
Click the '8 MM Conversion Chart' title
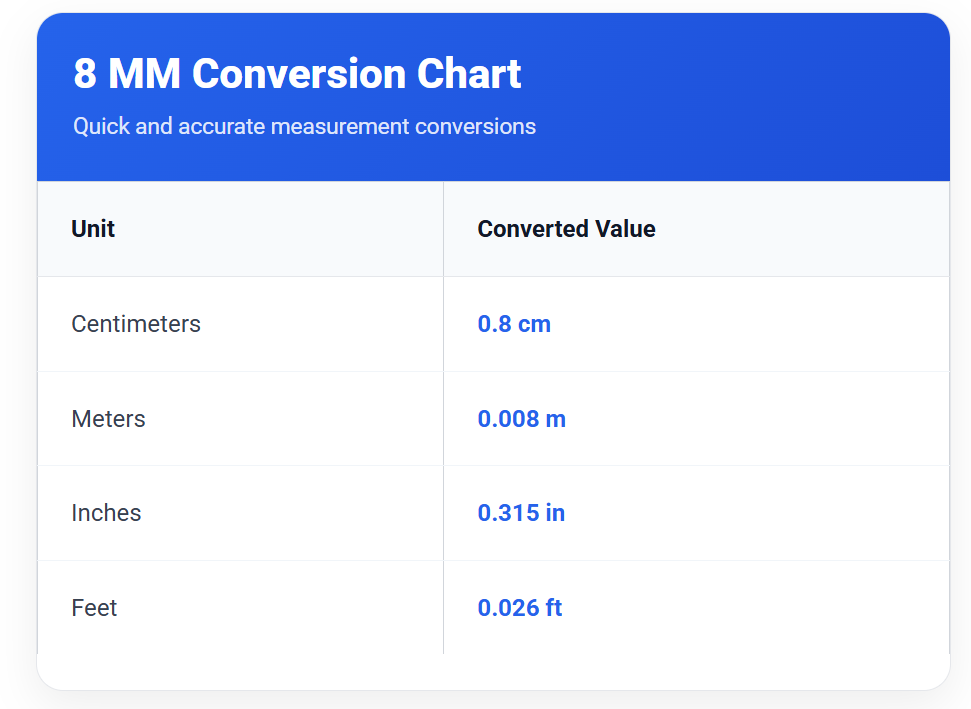point(297,74)
